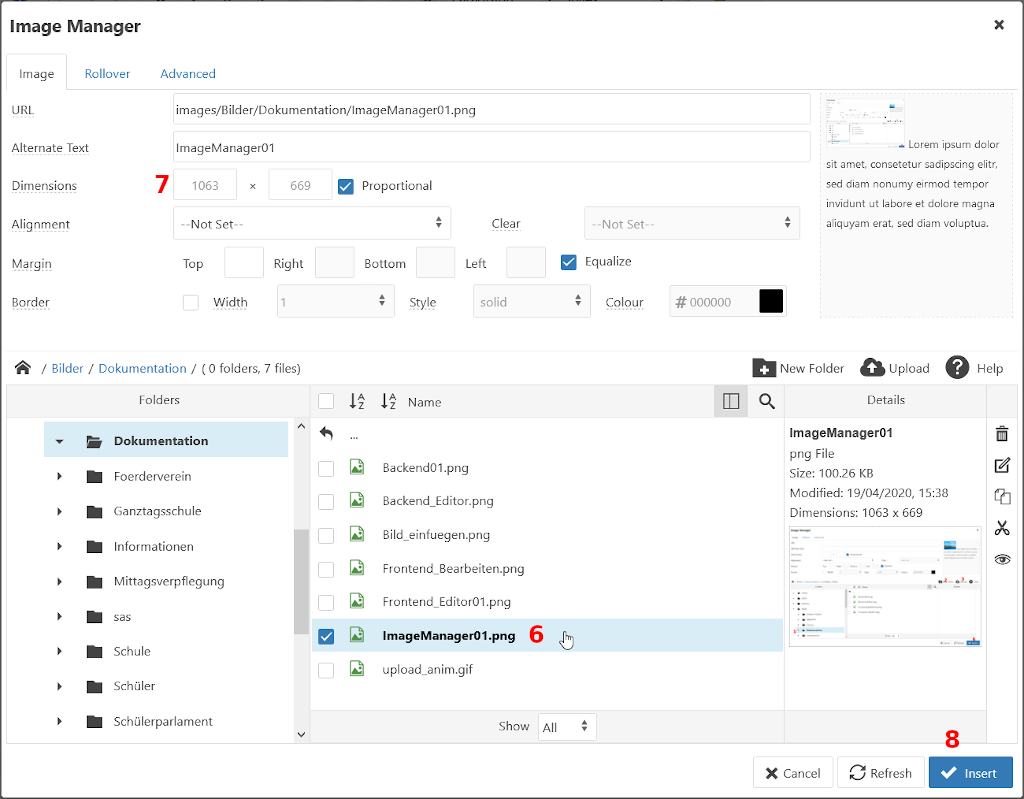Go to the home root folder icon

[23, 368]
